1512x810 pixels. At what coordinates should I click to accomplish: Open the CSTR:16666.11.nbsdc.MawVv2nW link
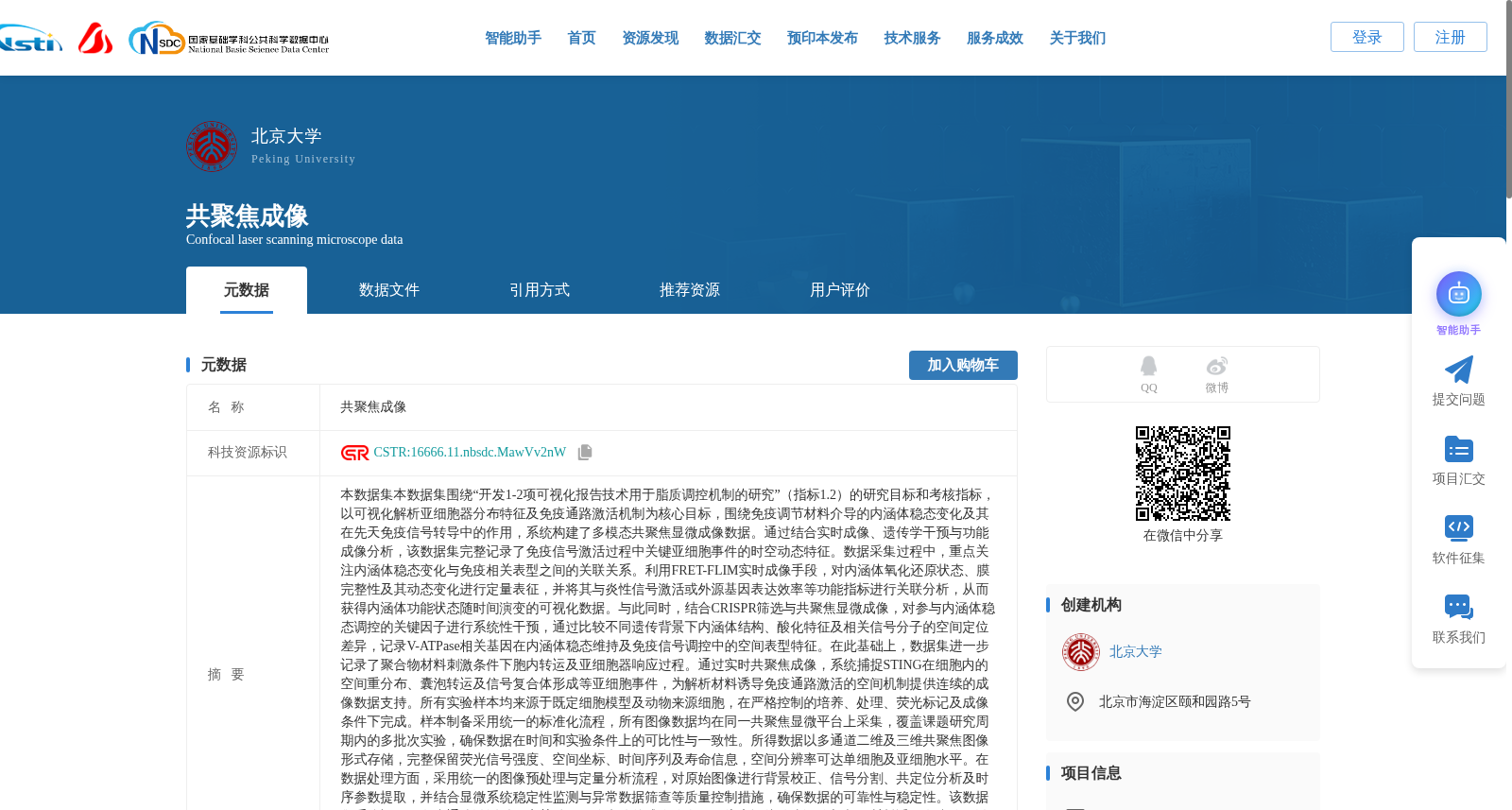point(470,453)
